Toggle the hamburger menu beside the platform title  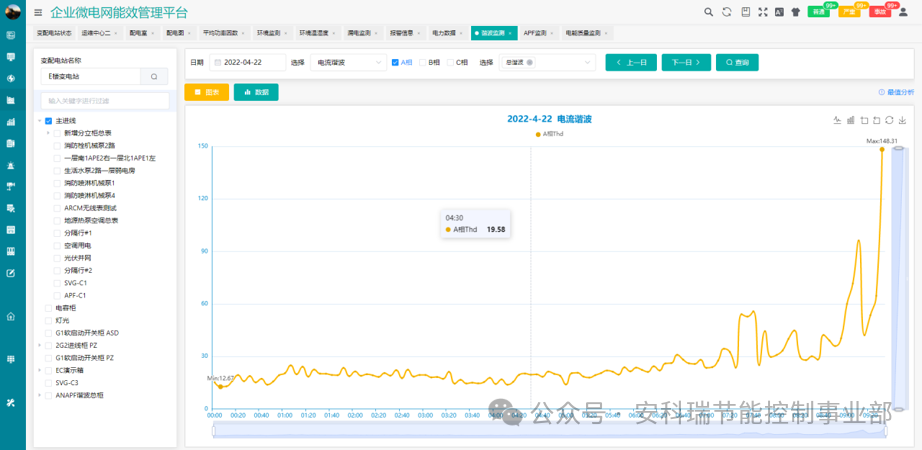(38, 12)
